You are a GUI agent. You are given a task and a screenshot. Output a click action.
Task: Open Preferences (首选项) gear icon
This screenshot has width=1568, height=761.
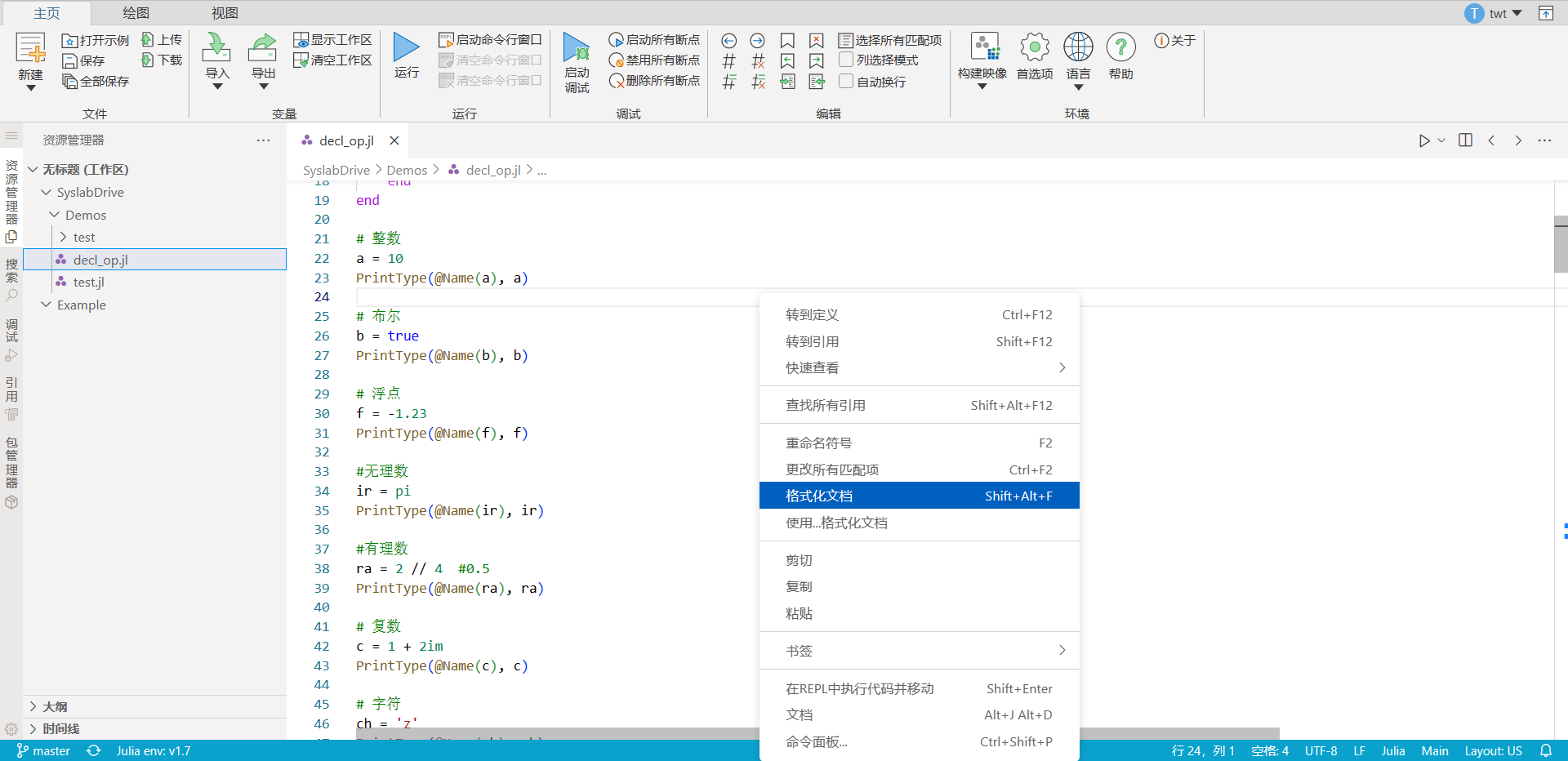coord(1035,47)
